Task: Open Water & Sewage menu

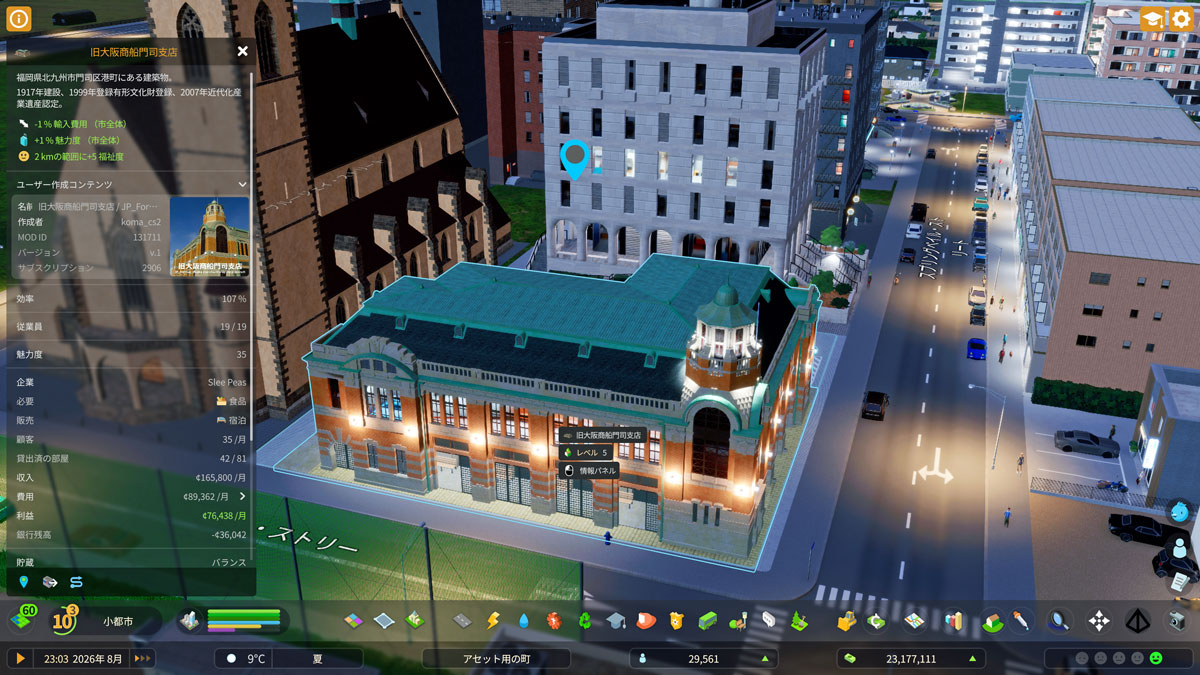Action: coord(523,621)
